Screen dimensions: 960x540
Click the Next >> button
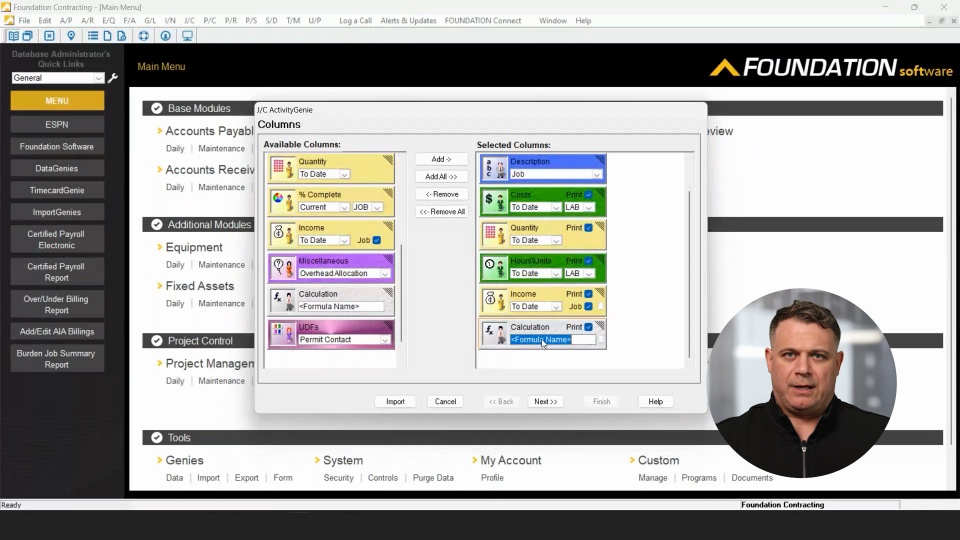coord(546,402)
